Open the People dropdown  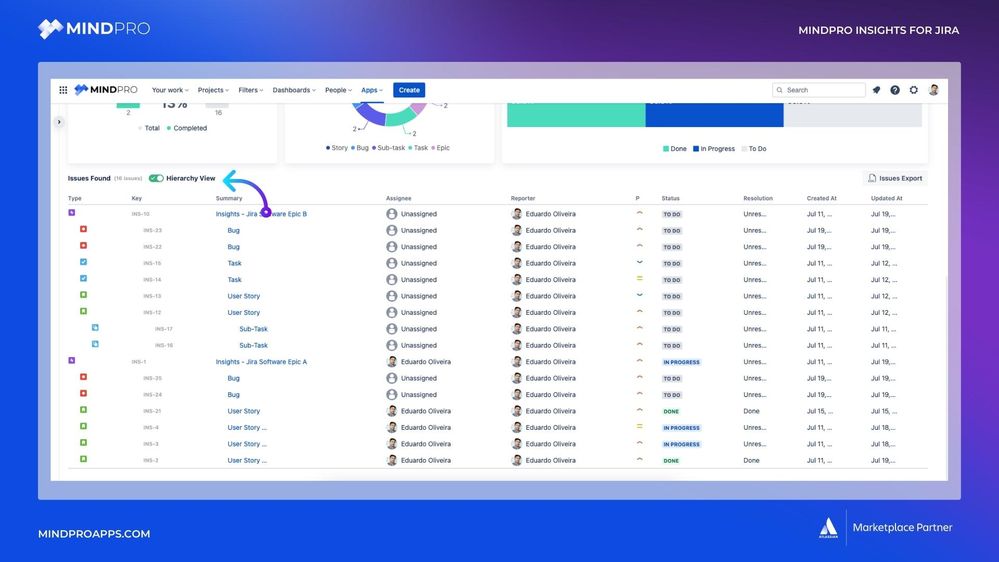(338, 90)
